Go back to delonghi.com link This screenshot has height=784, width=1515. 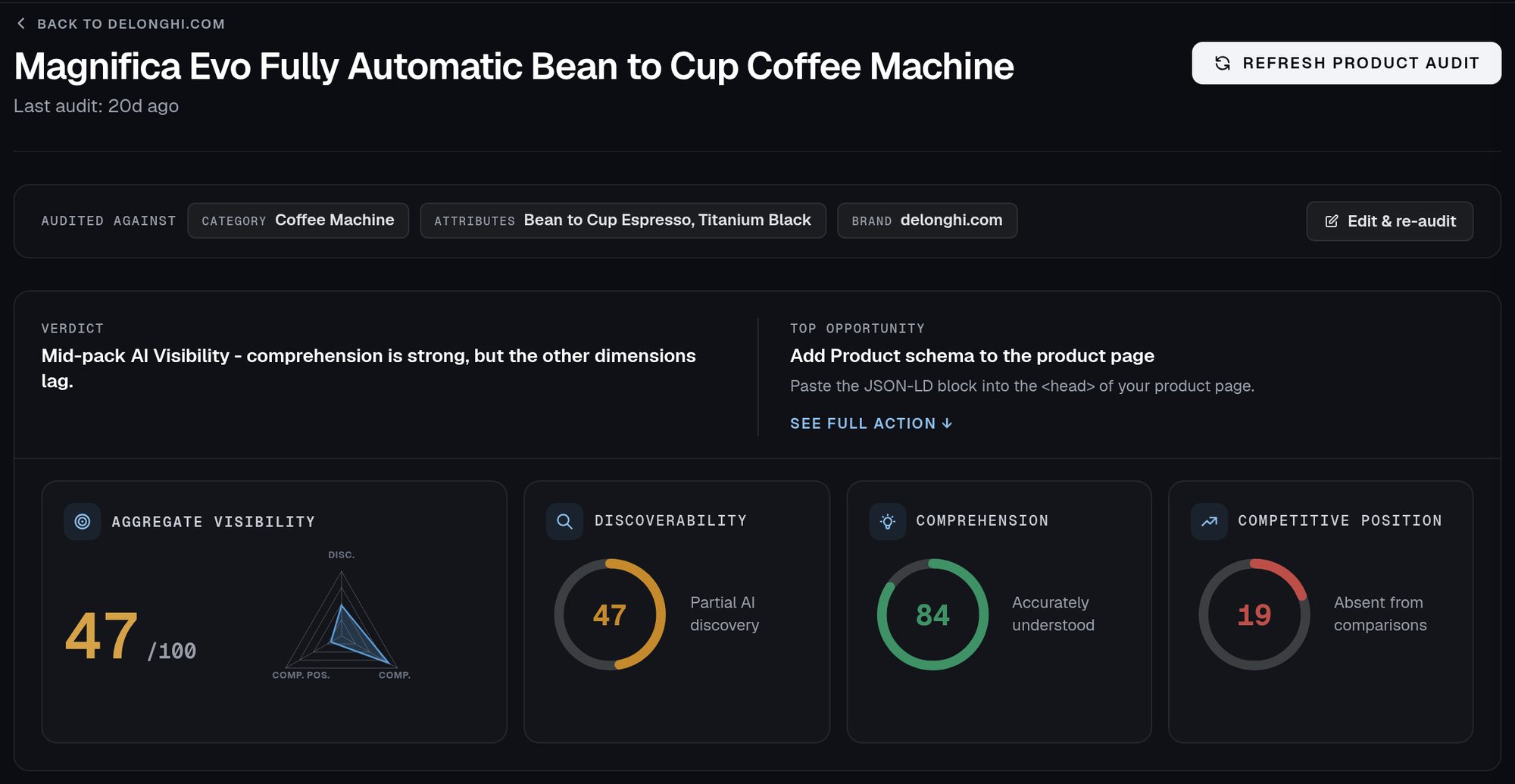click(x=120, y=24)
